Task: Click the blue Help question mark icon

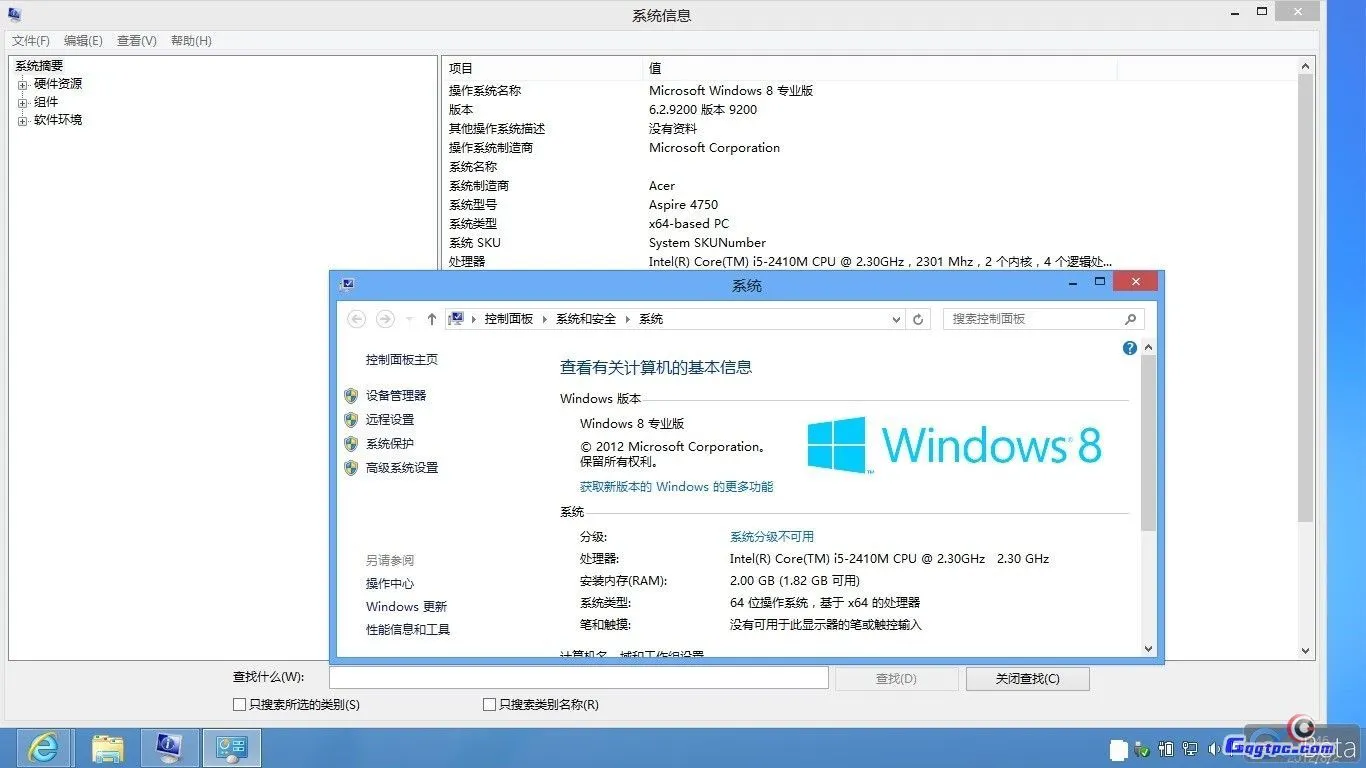Action: pos(1129,348)
